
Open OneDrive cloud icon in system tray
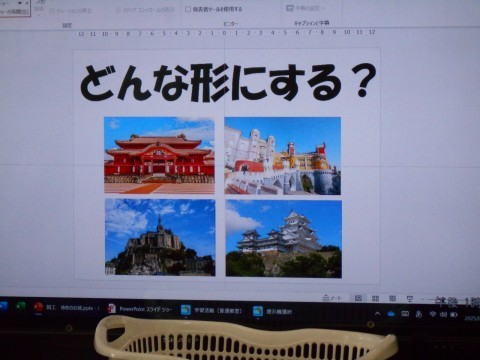click(x=391, y=314)
